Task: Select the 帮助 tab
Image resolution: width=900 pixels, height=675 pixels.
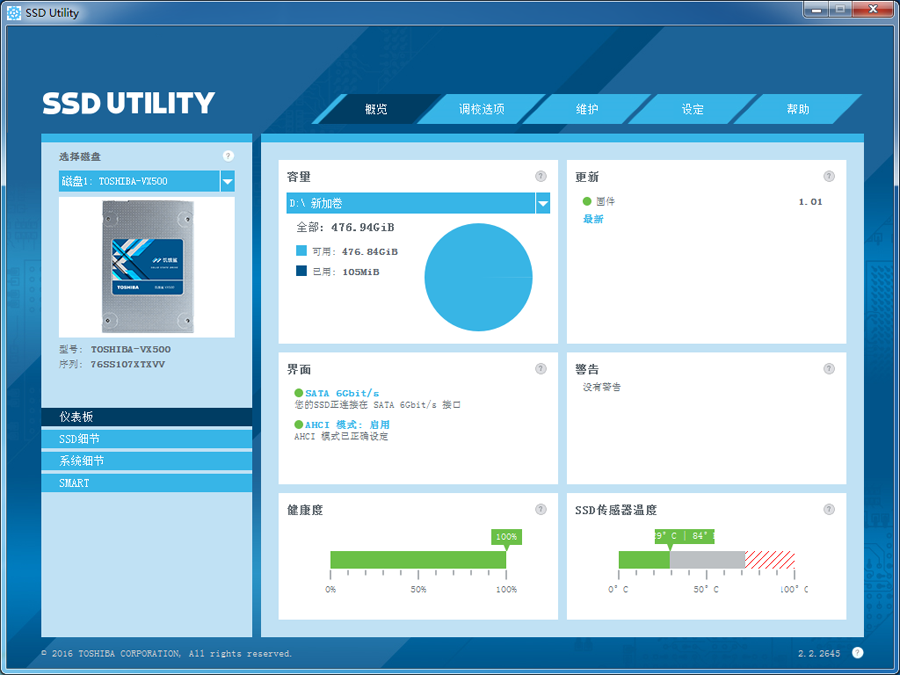Action: click(798, 109)
